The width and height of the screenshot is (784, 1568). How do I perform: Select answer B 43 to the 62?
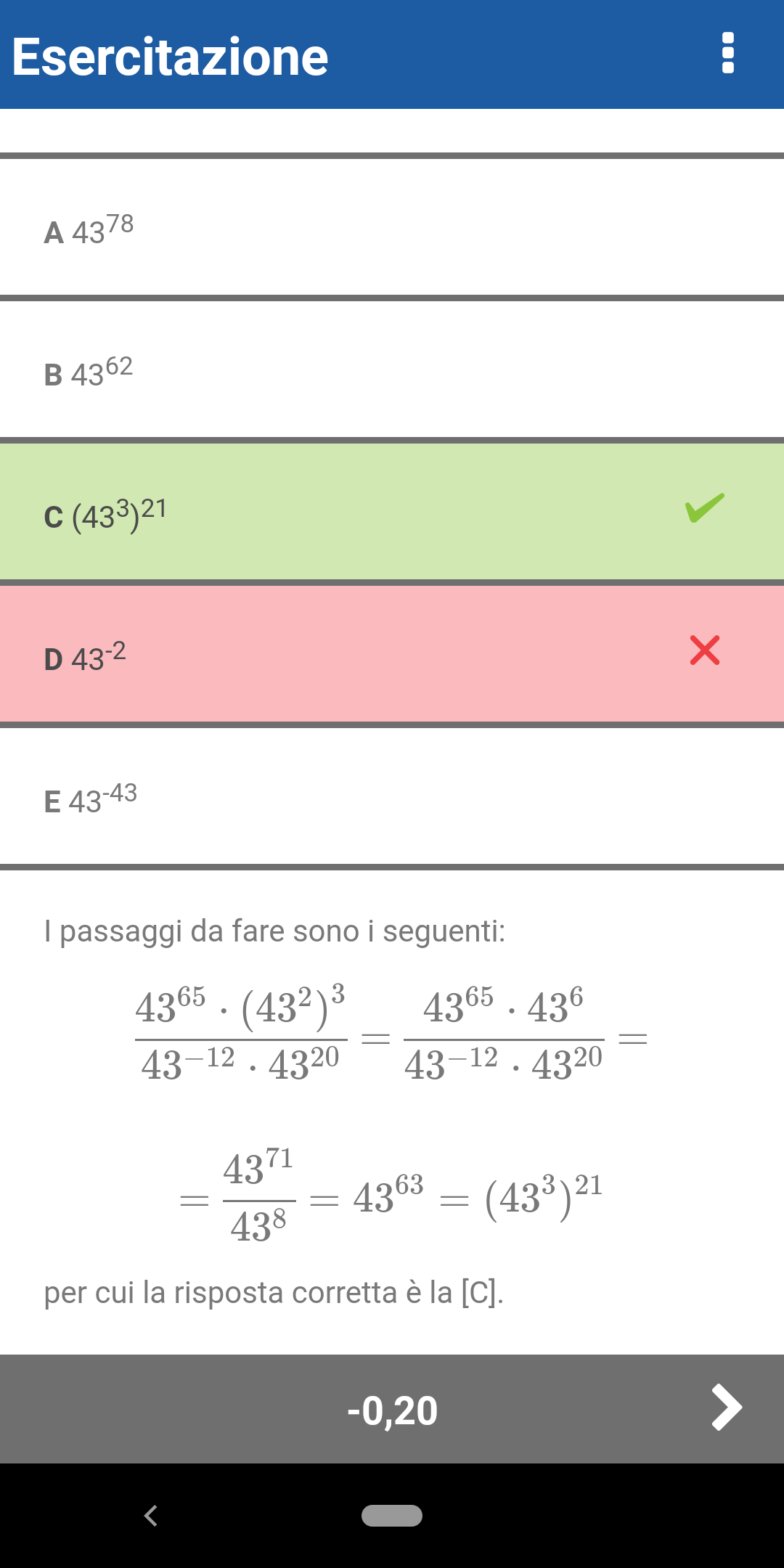pyautogui.click(x=392, y=369)
